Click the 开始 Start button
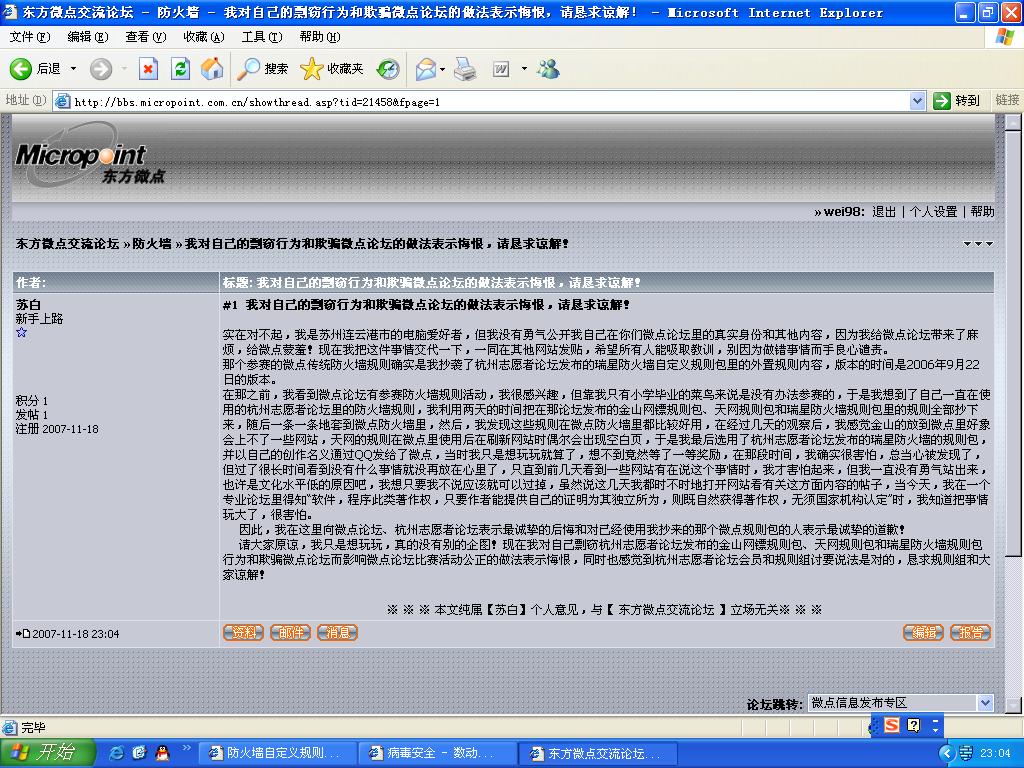 [47, 753]
